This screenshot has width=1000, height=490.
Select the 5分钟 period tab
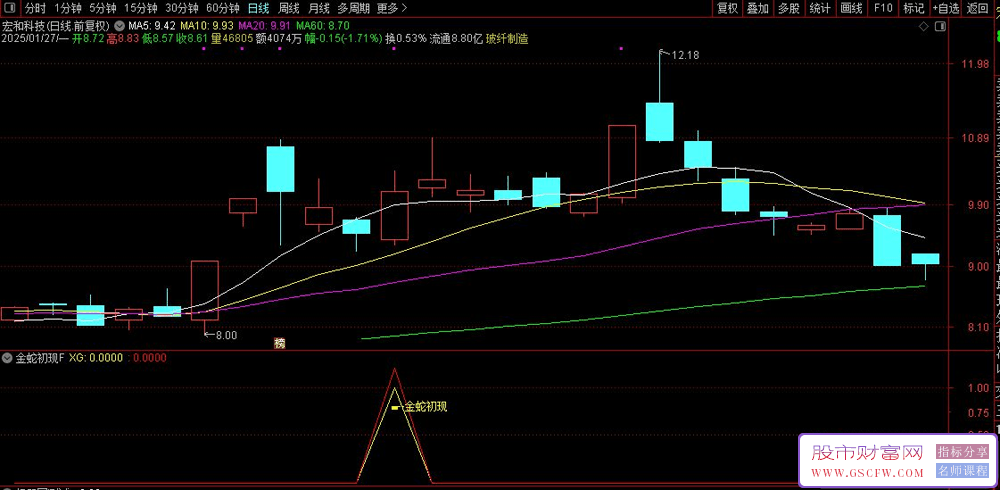[x=103, y=8]
